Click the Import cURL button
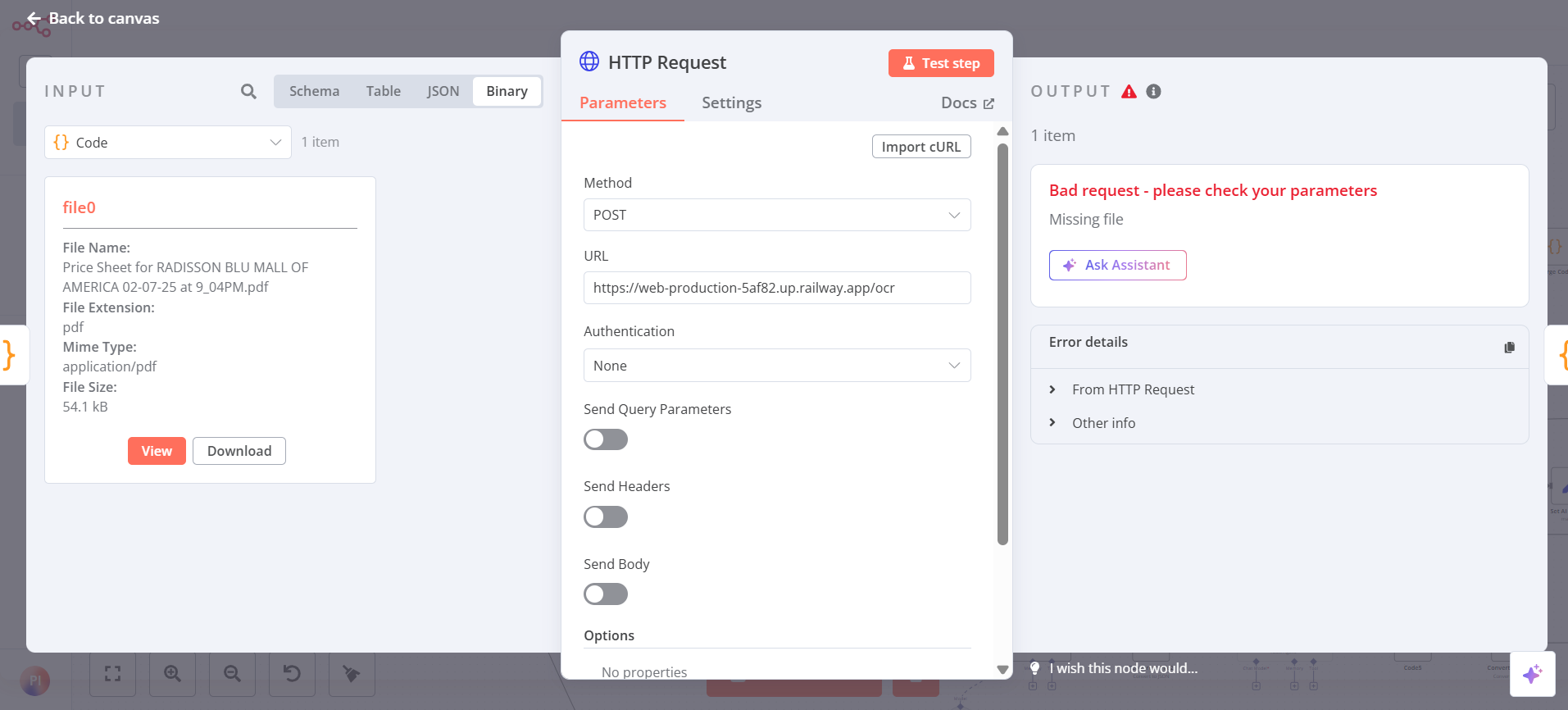This screenshot has height=710, width=1568. tap(921, 147)
